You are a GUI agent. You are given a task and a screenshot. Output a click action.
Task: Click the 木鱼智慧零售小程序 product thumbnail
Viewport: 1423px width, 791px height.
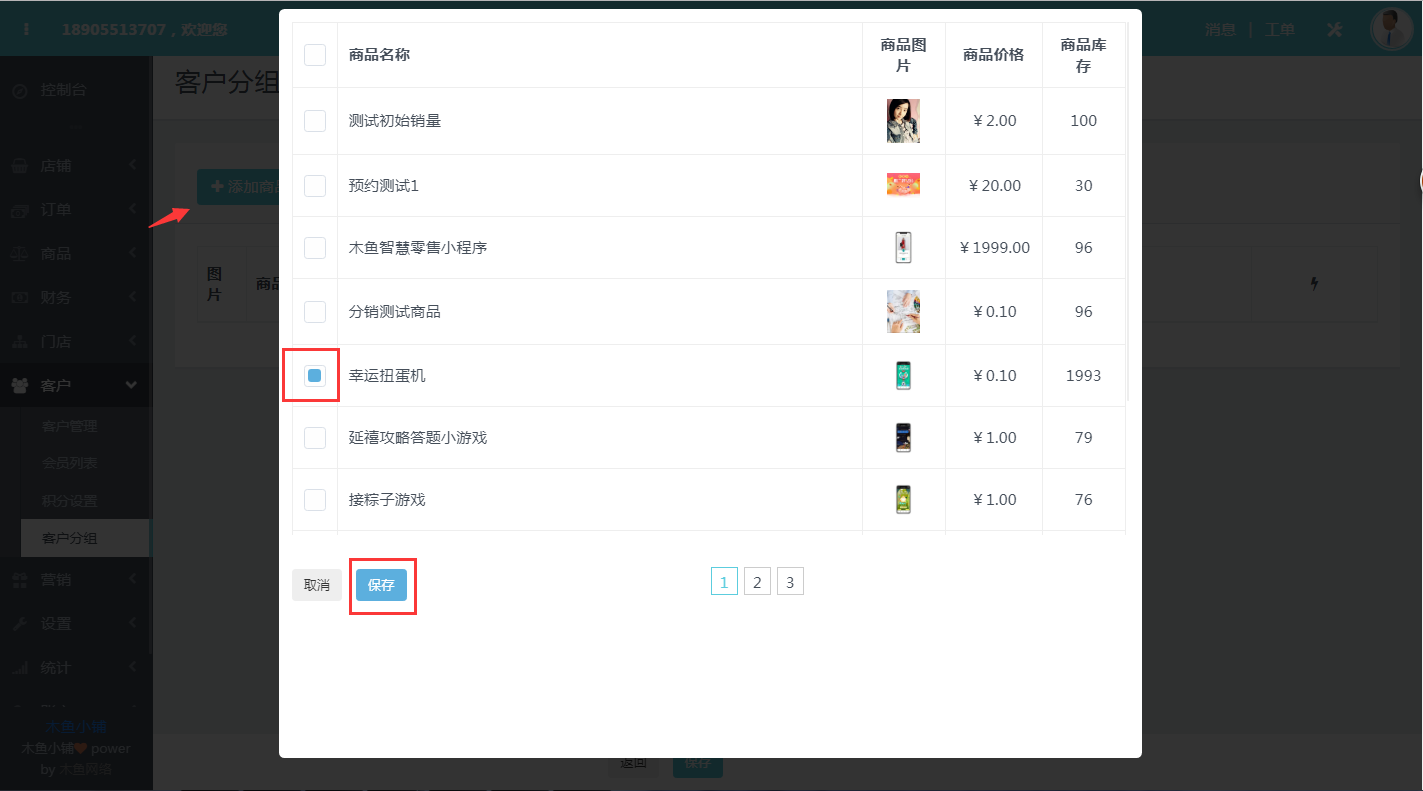[x=903, y=248]
